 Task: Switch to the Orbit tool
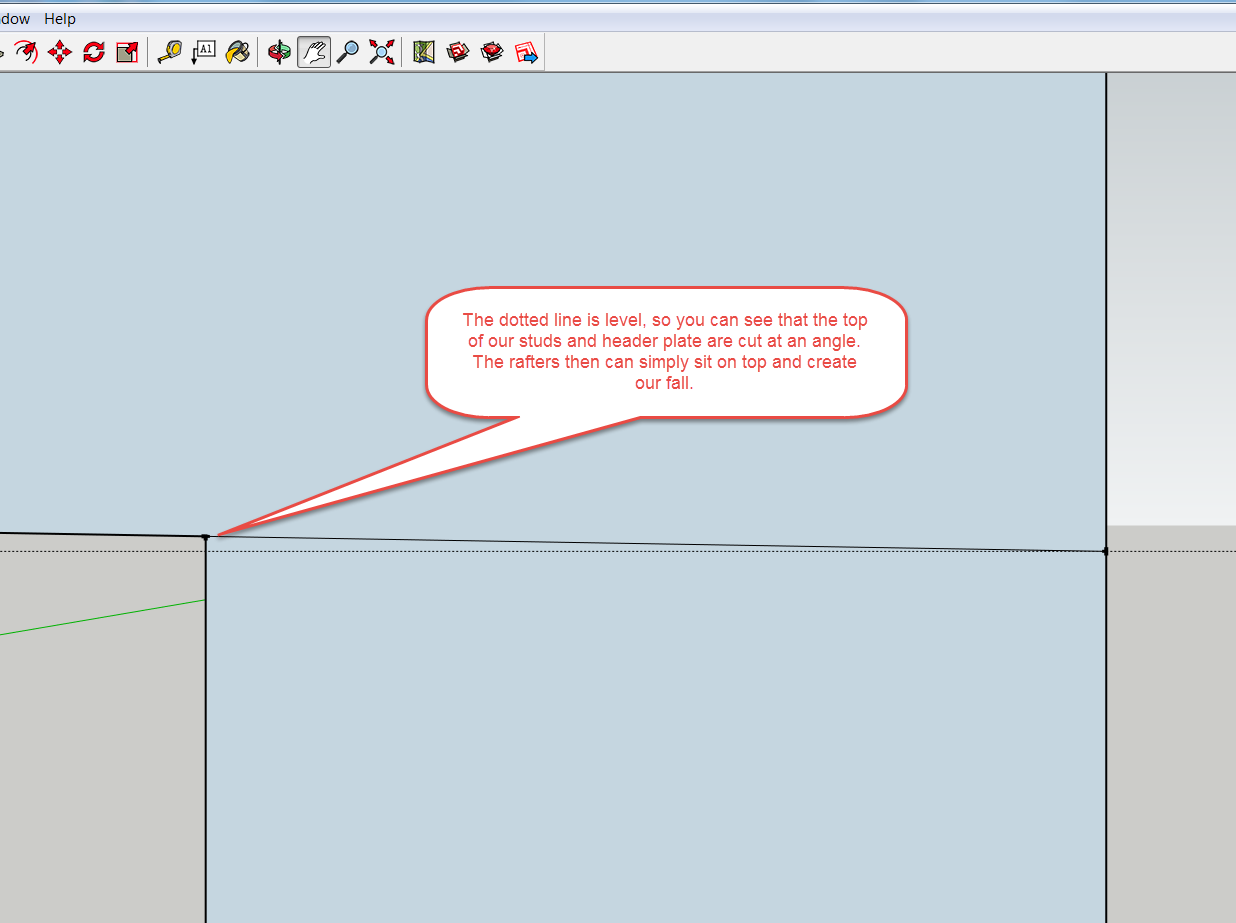280,52
